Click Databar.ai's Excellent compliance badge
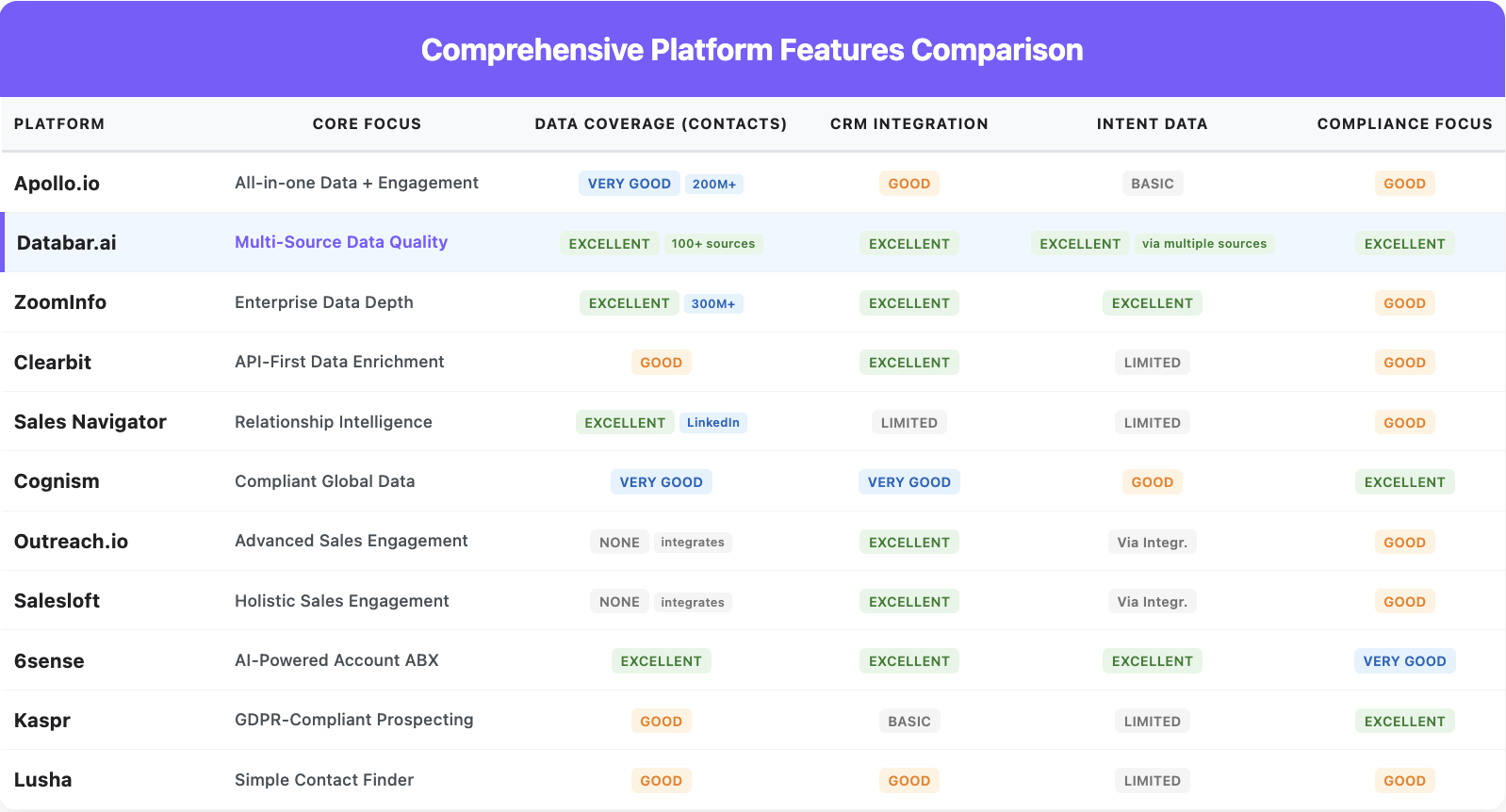The image size is (1506, 812). (x=1405, y=244)
